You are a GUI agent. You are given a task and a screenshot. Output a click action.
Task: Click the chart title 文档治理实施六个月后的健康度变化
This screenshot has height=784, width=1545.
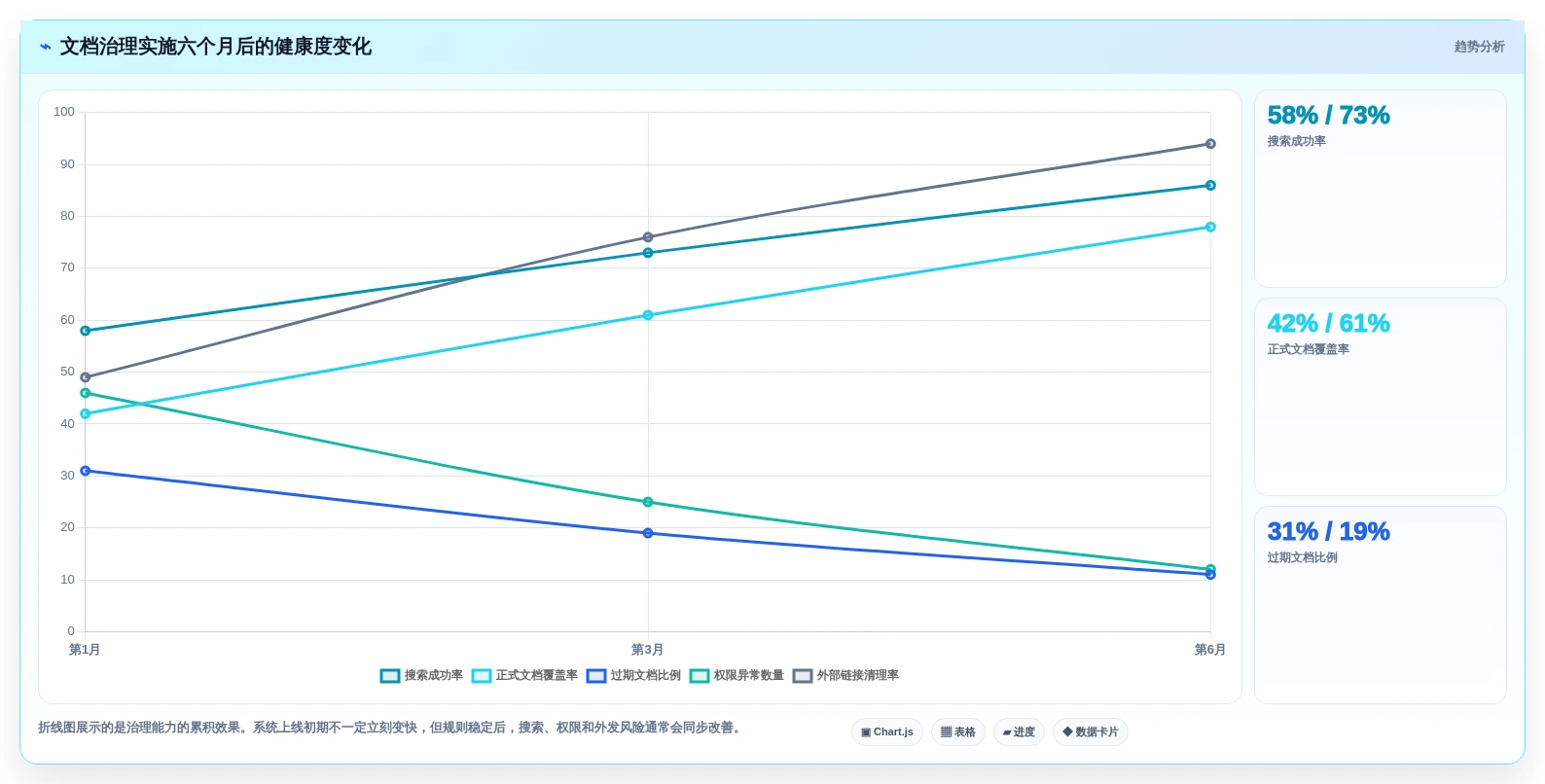coord(216,47)
